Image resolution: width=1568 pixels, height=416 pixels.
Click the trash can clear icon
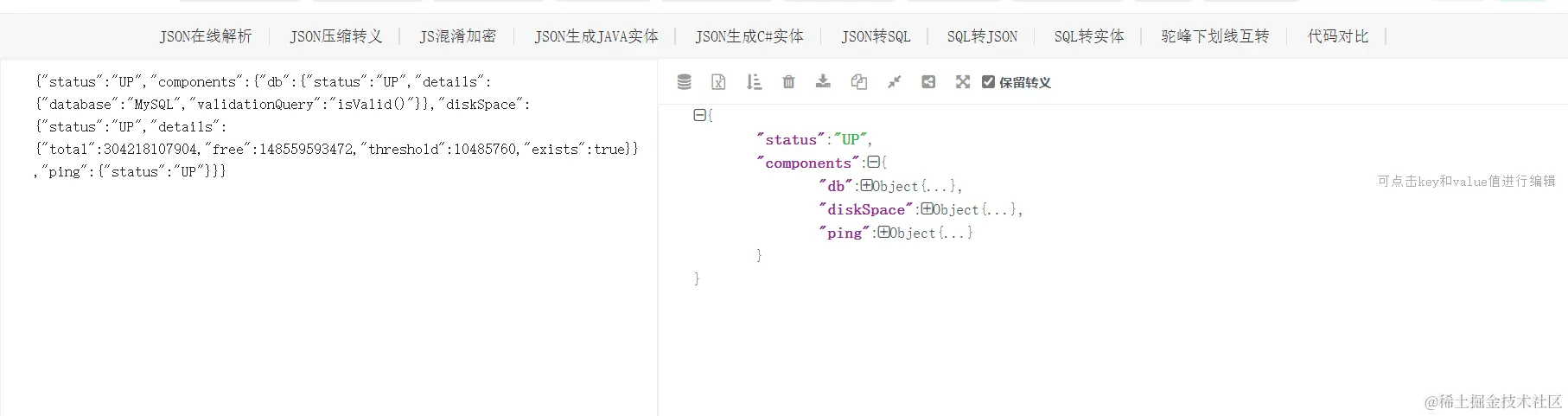click(x=788, y=82)
